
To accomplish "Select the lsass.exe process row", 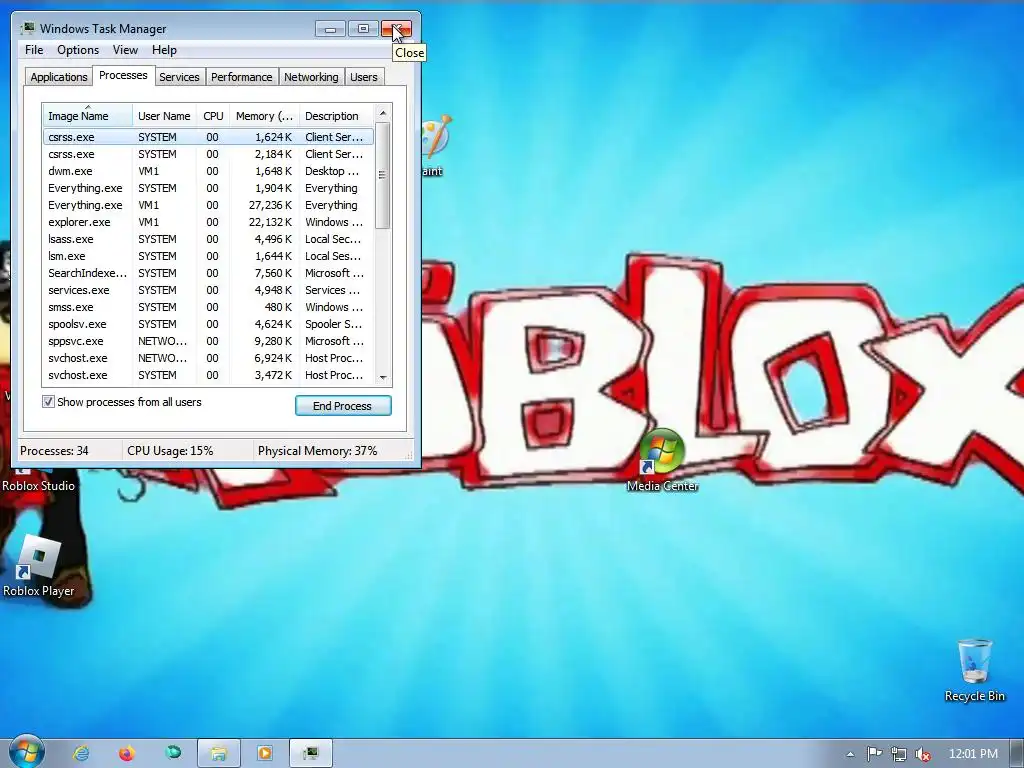I will point(208,239).
